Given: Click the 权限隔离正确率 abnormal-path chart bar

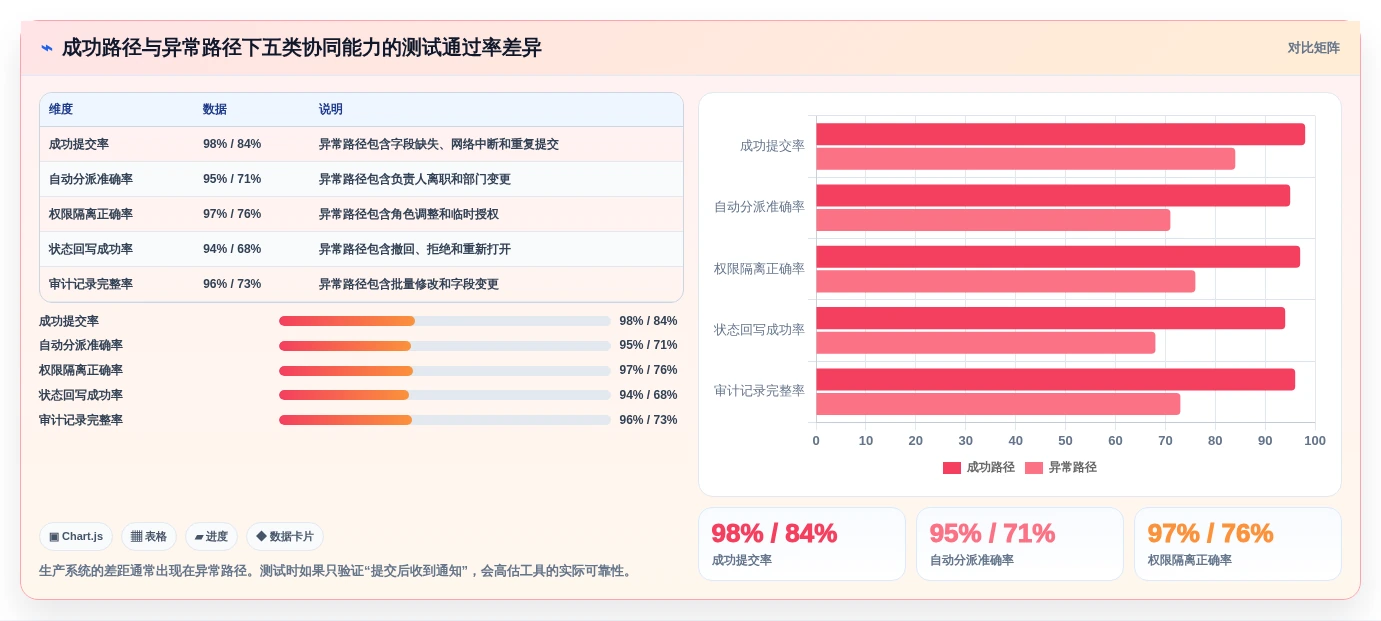Looking at the screenshot, I should [x=1005, y=282].
